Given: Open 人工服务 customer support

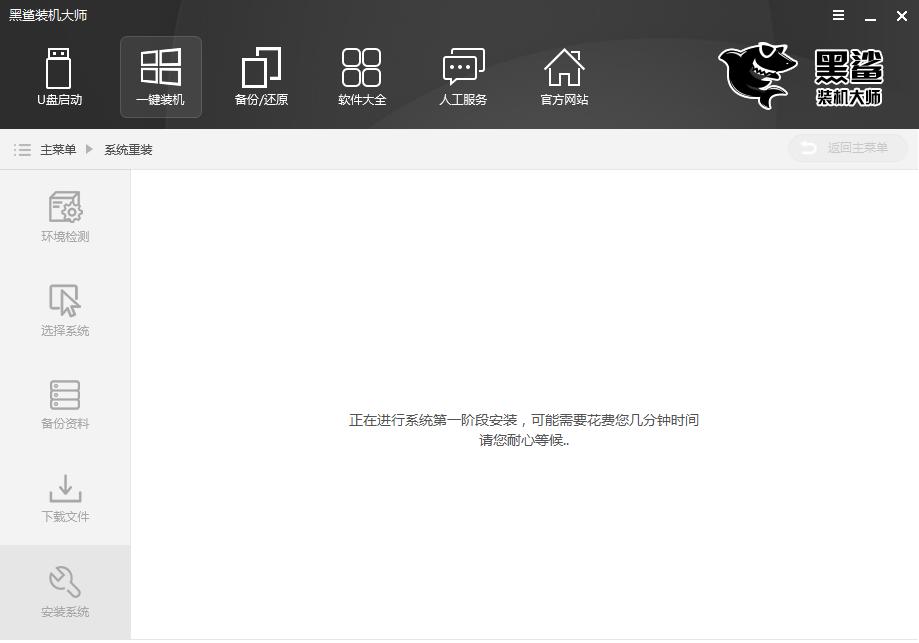Looking at the screenshot, I should click(462, 77).
